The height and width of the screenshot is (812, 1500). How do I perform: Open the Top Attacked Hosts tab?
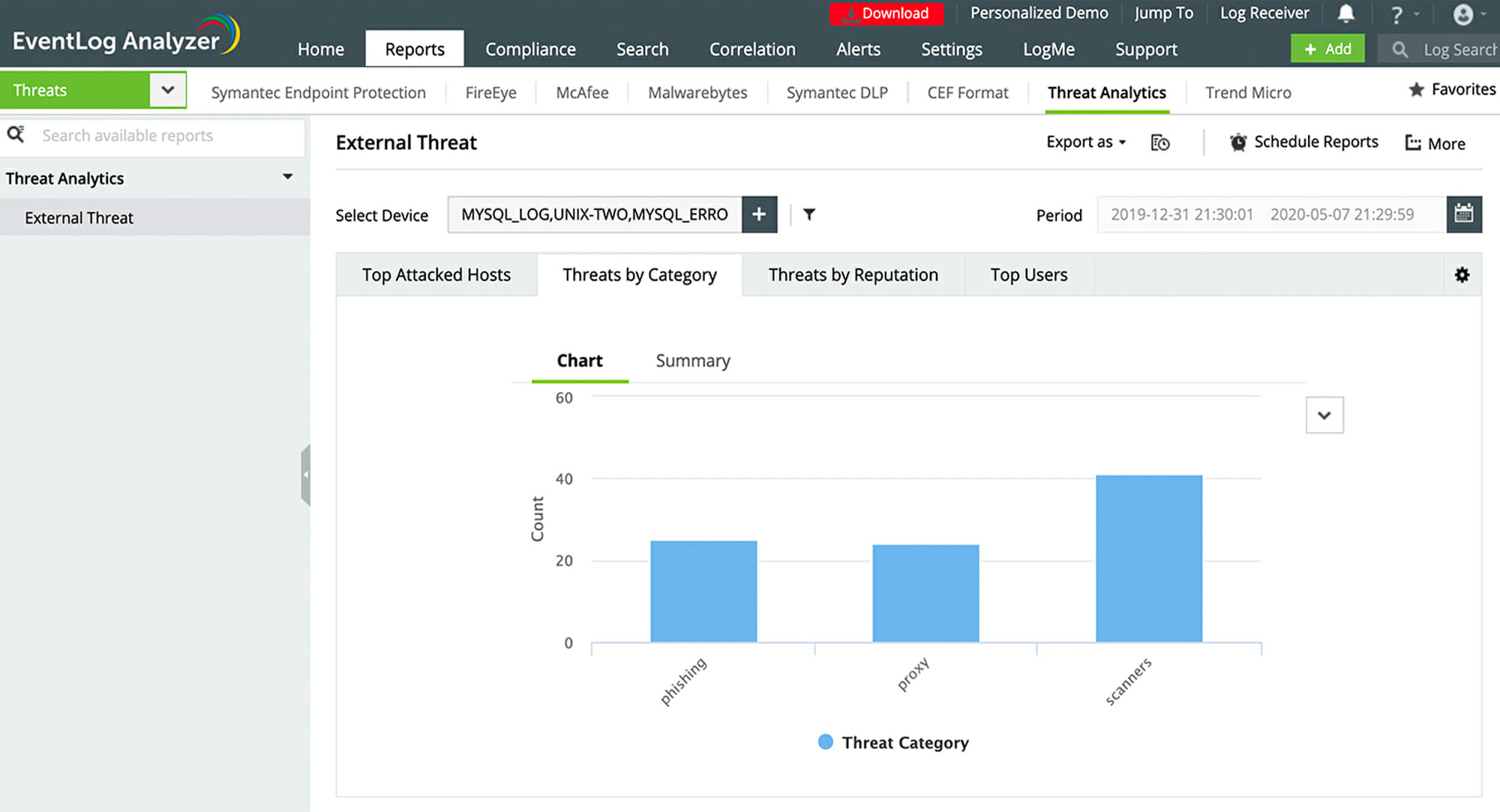[436, 275]
